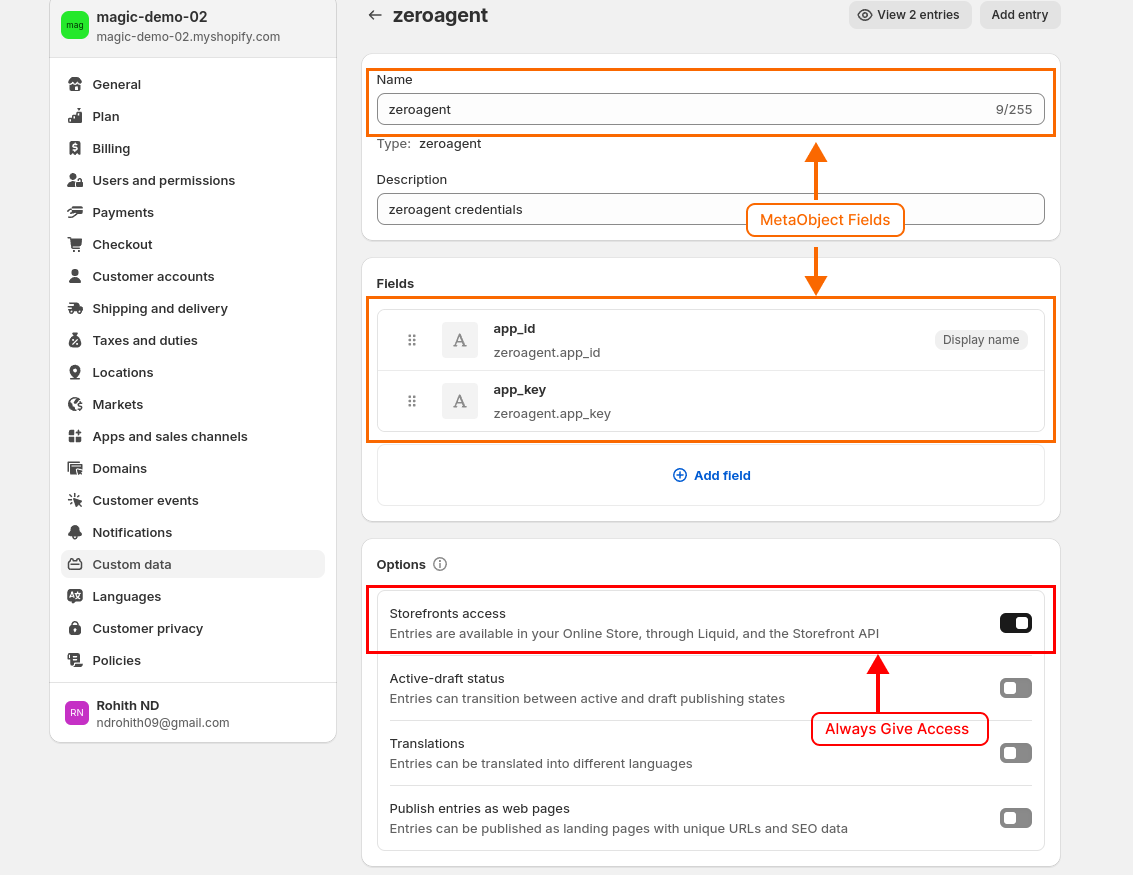The height and width of the screenshot is (875, 1133).
Task: Click the Description input field
Action: (x=711, y=210)
